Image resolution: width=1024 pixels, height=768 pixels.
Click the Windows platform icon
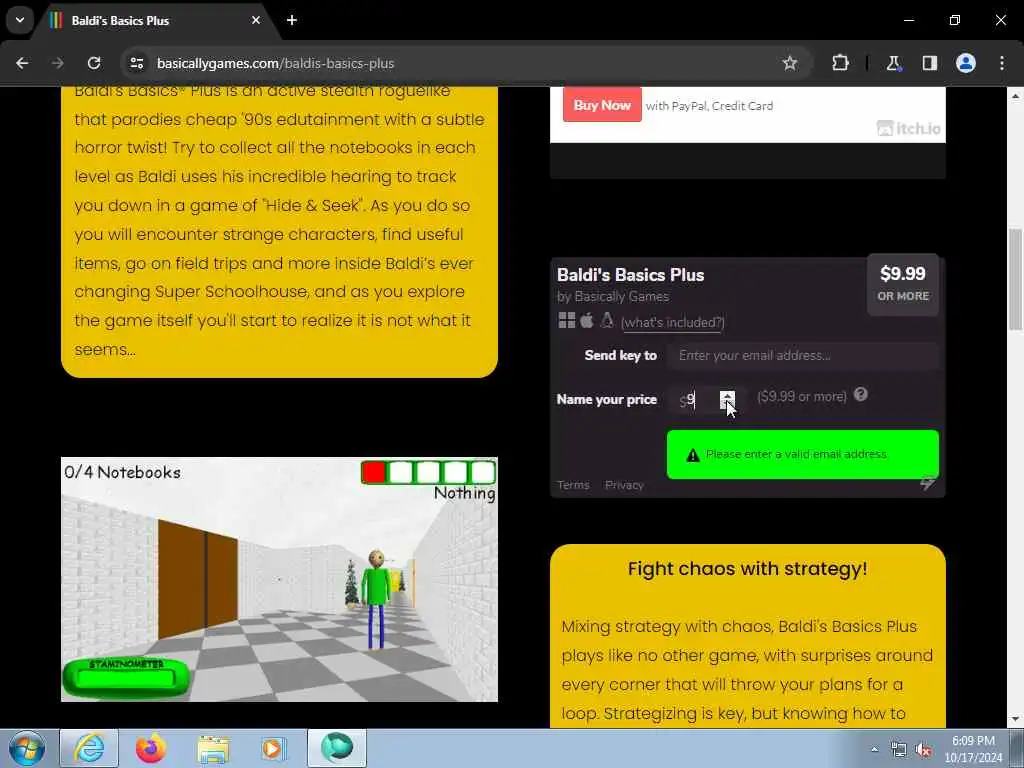(x=566, y=320)
